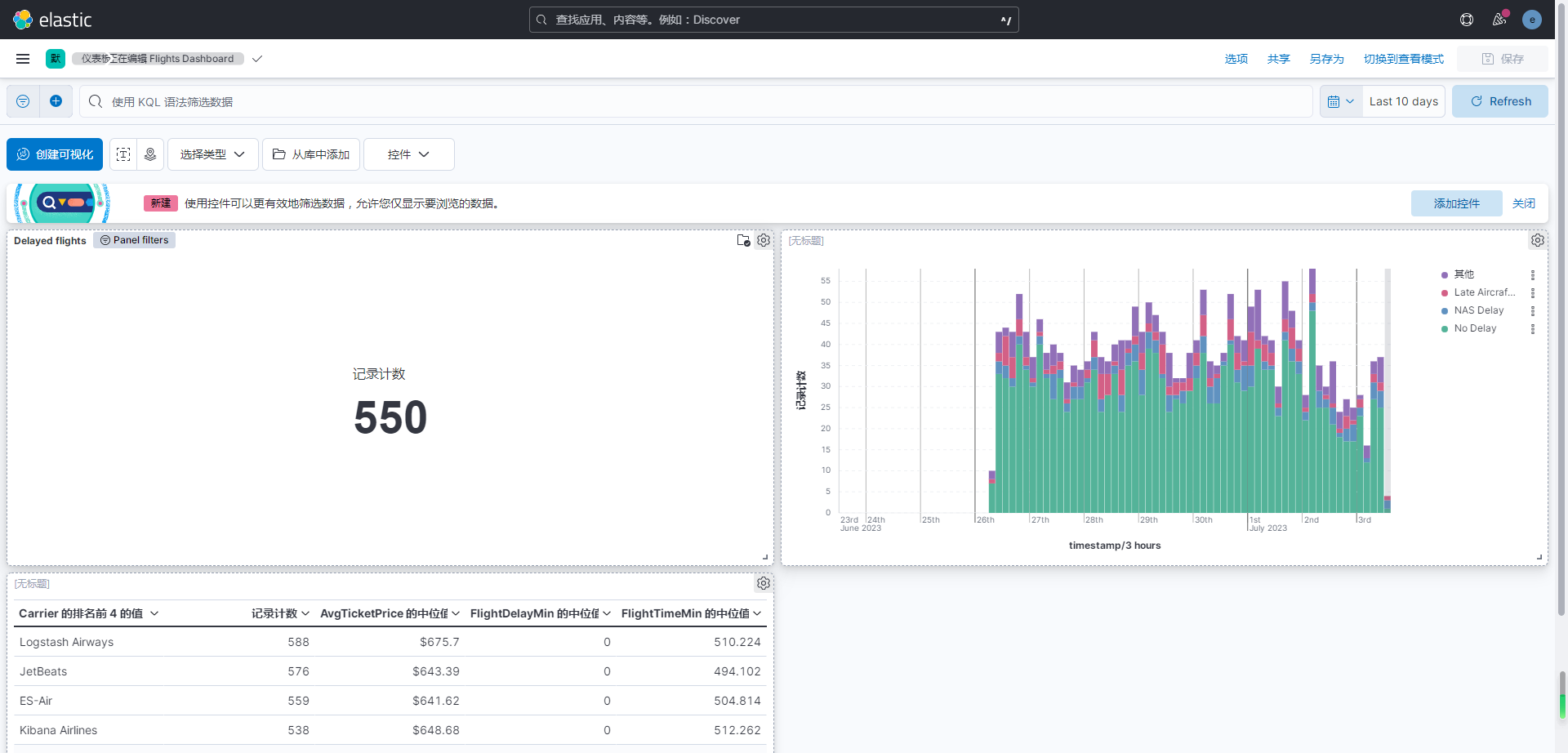Click the green space avatar icon
Image resolution: width=1568 pixels, height=753 pixels.
(56, 59)
